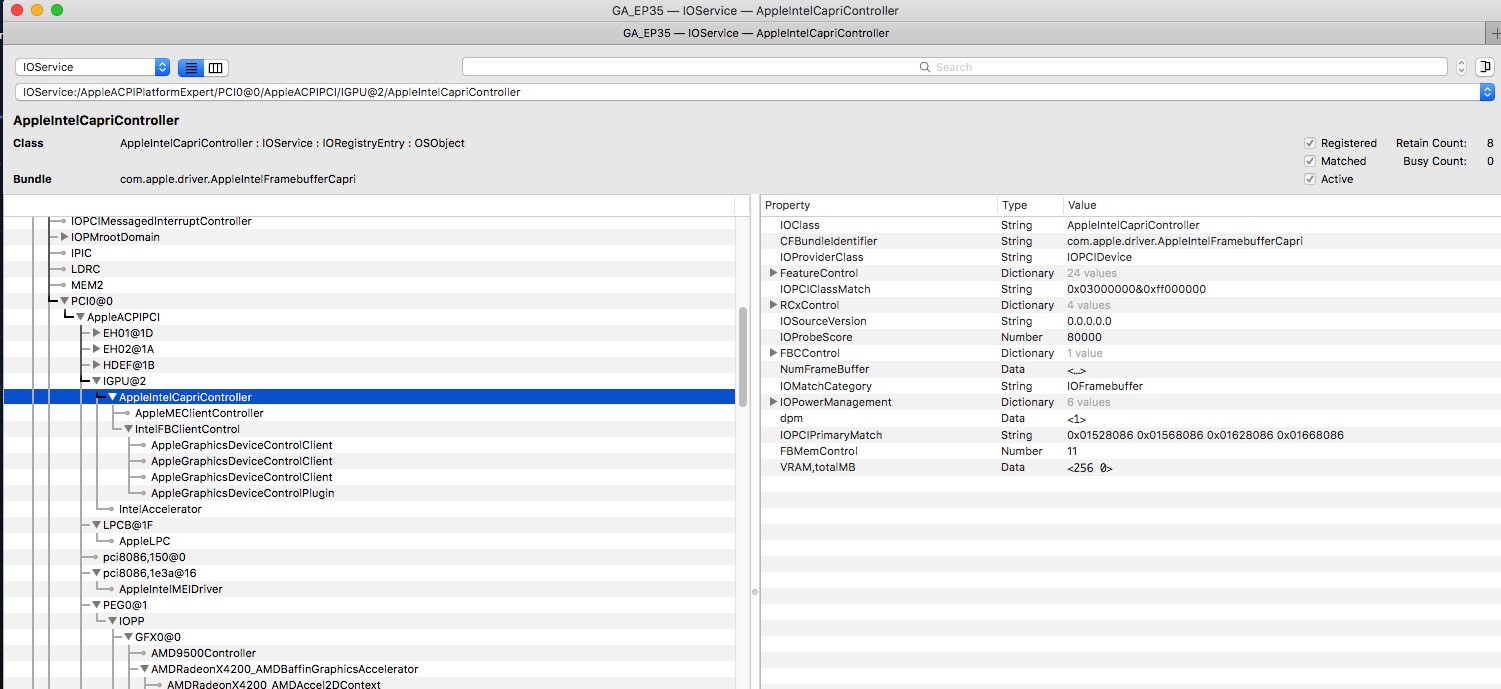Select the AppleIntelMEIDriver entry
Screen dimensions: 1501x689
(x=170, y=589)
